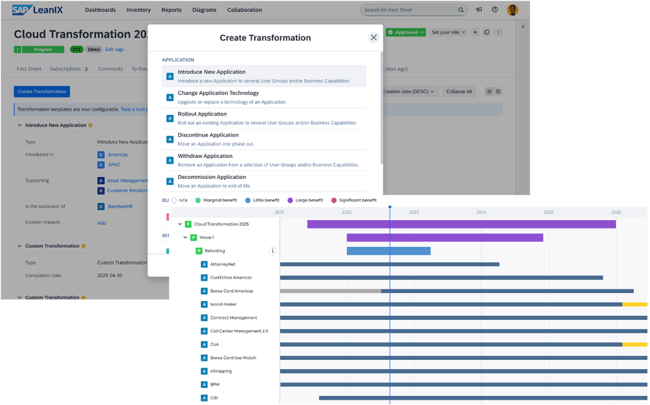The image size is (650, 405).
Task: Click the purple Cloud Transformation 2025 timeline bar
Action: [x=460, y=224]
